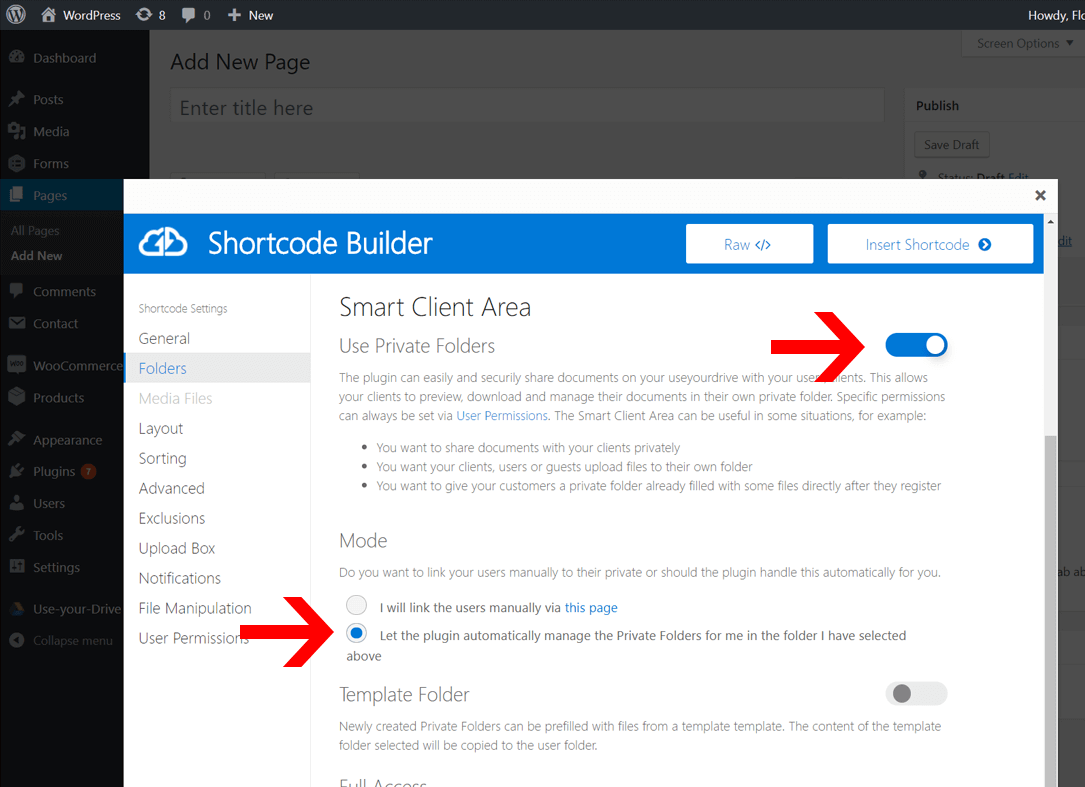Click the Tools wrench icon
Screen dimensions: 1085x787
(17, 535)
